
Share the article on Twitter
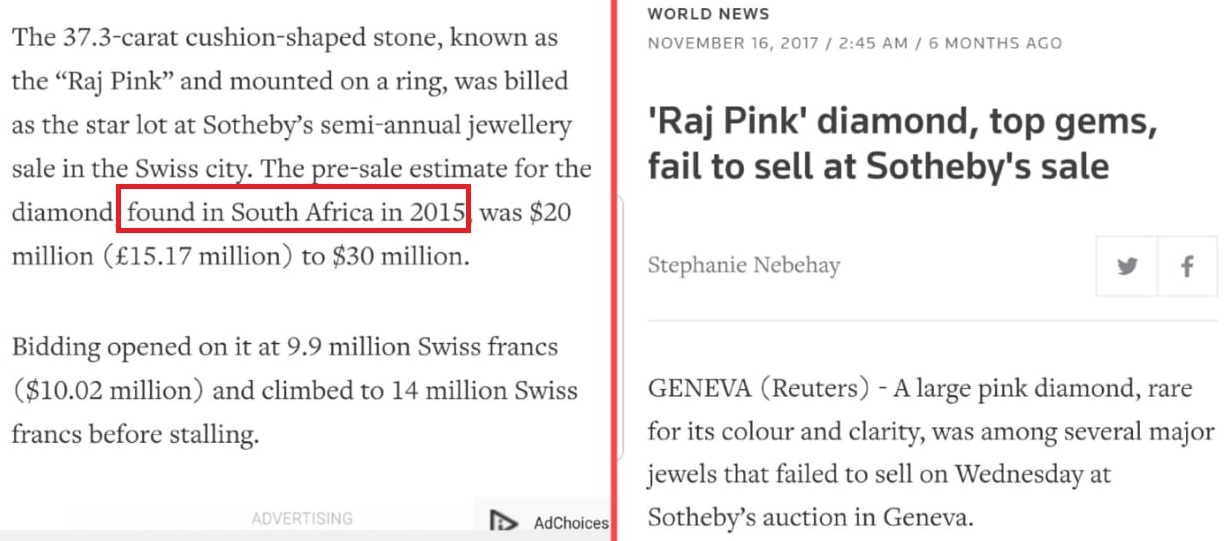(1128, 266)
